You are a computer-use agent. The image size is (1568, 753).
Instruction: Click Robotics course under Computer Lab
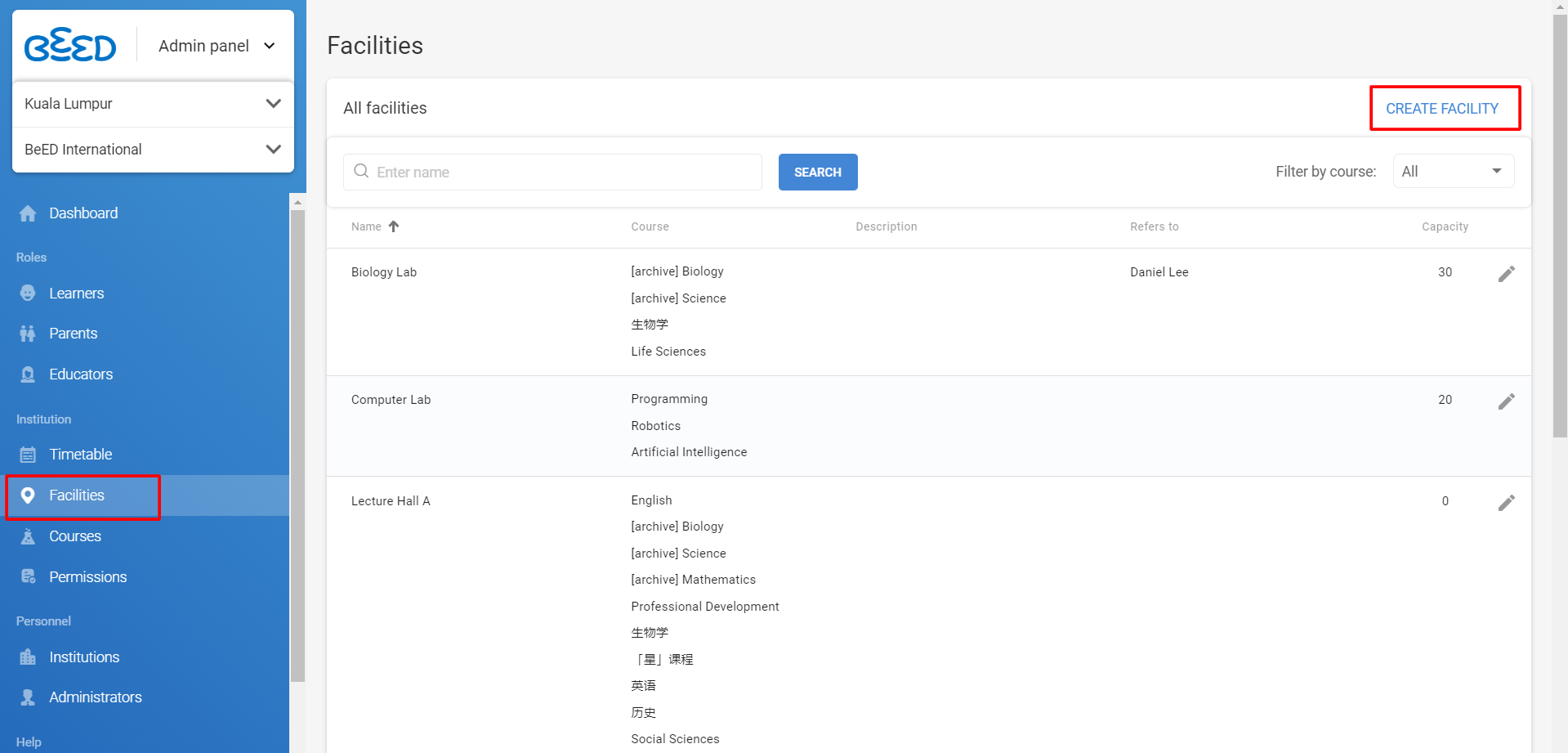656,426
